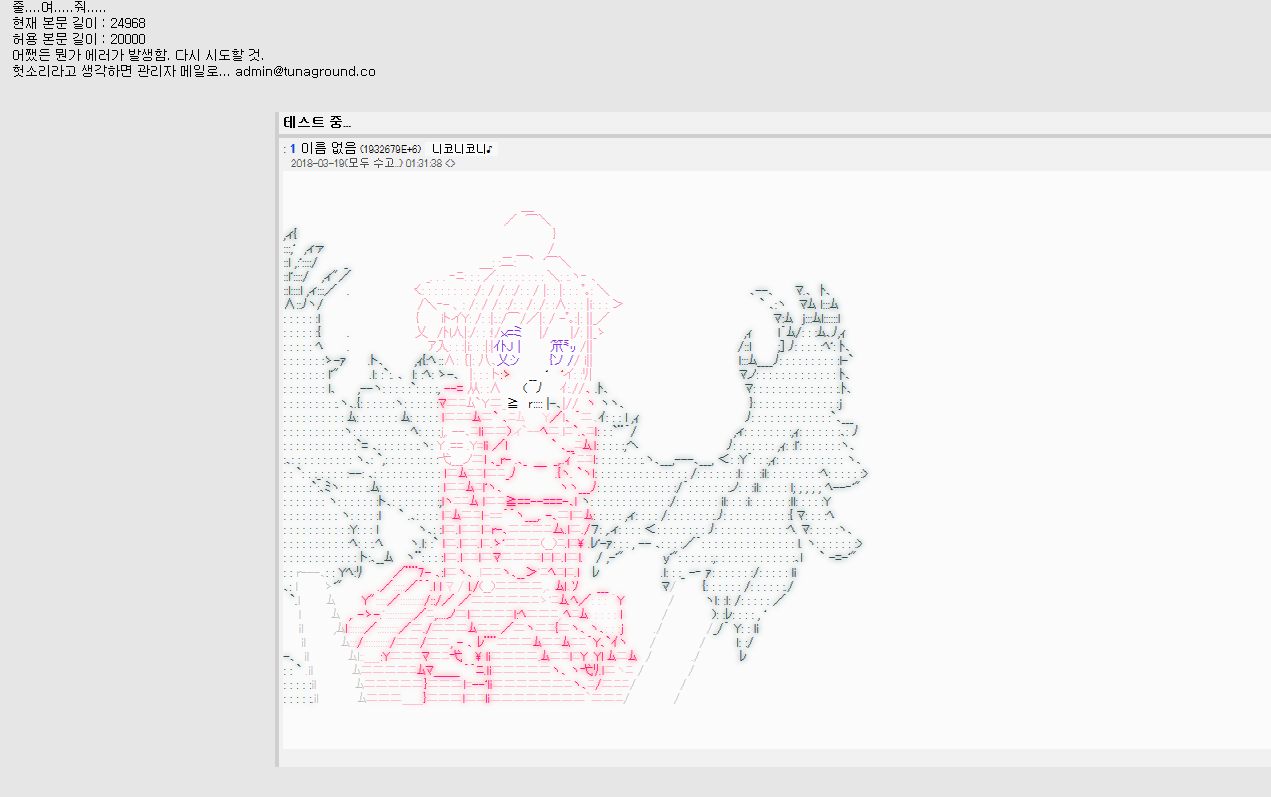Click post number 1

point(293,149)
